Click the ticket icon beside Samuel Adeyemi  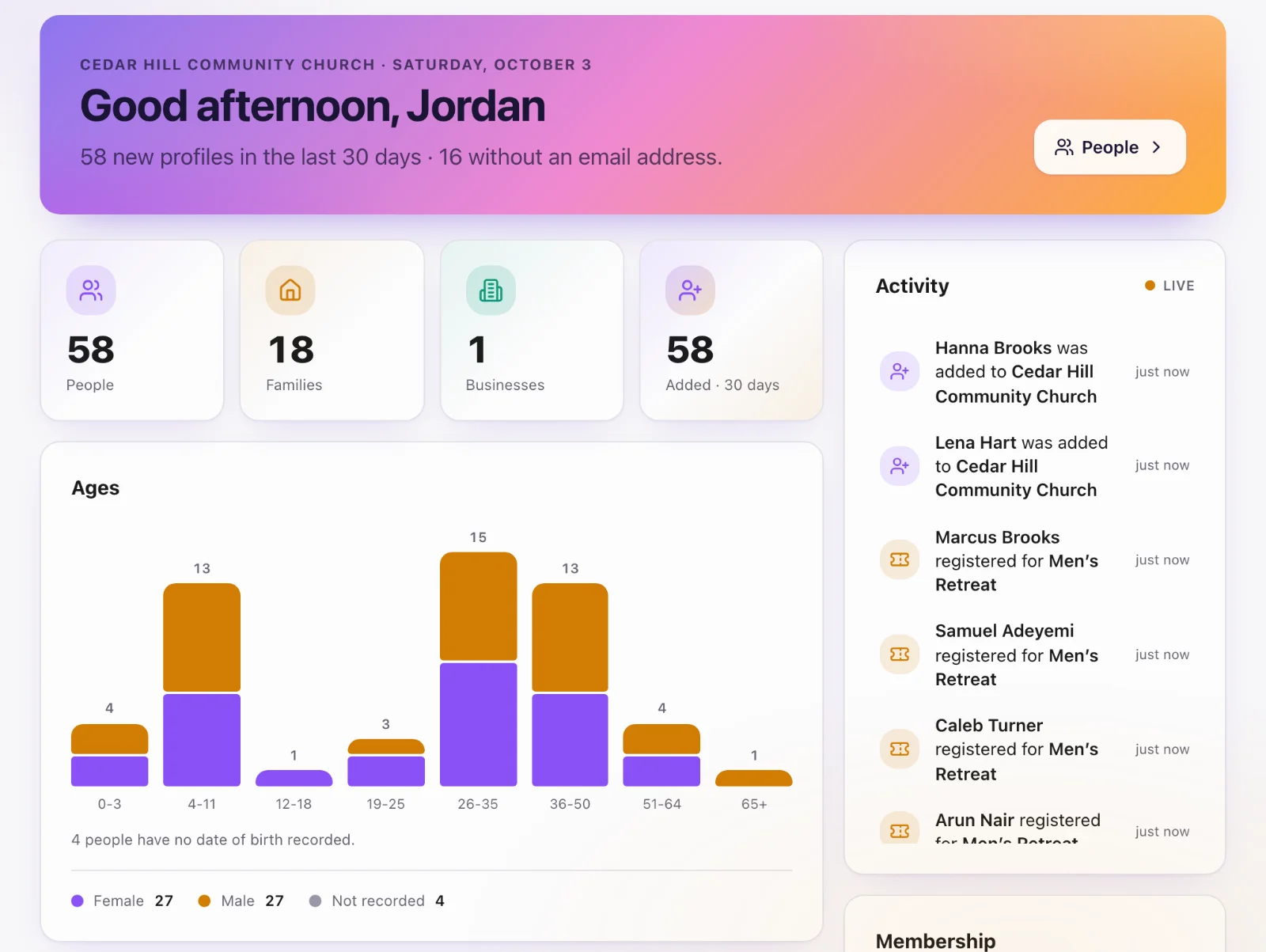[900, 654]
